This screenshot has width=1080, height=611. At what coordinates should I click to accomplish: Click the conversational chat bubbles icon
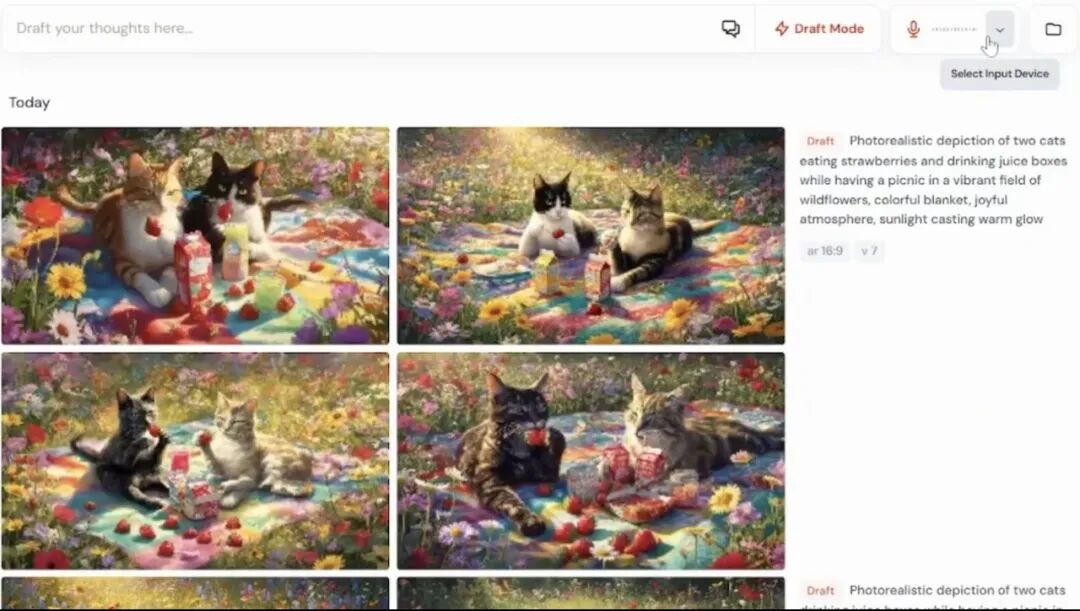730,28
